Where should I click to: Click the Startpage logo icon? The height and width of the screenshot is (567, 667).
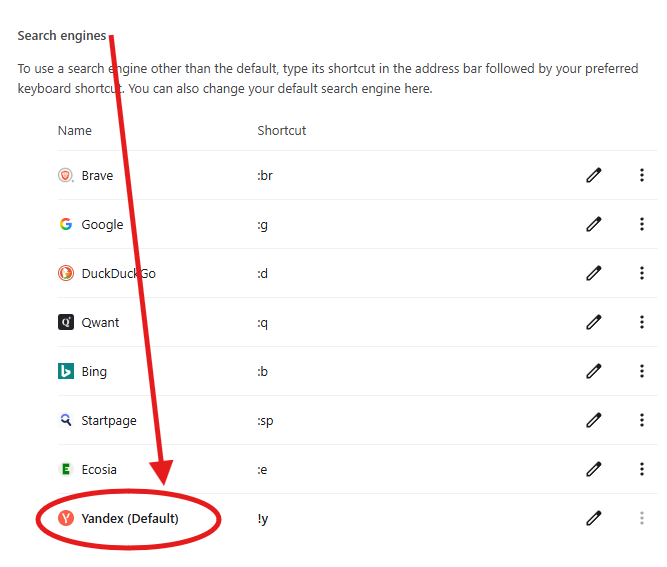click(66, 420)
